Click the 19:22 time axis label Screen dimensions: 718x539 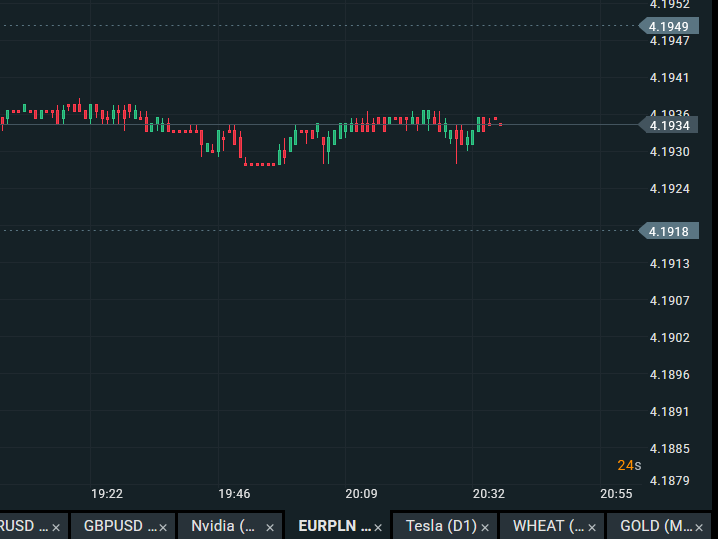[107, 494]
